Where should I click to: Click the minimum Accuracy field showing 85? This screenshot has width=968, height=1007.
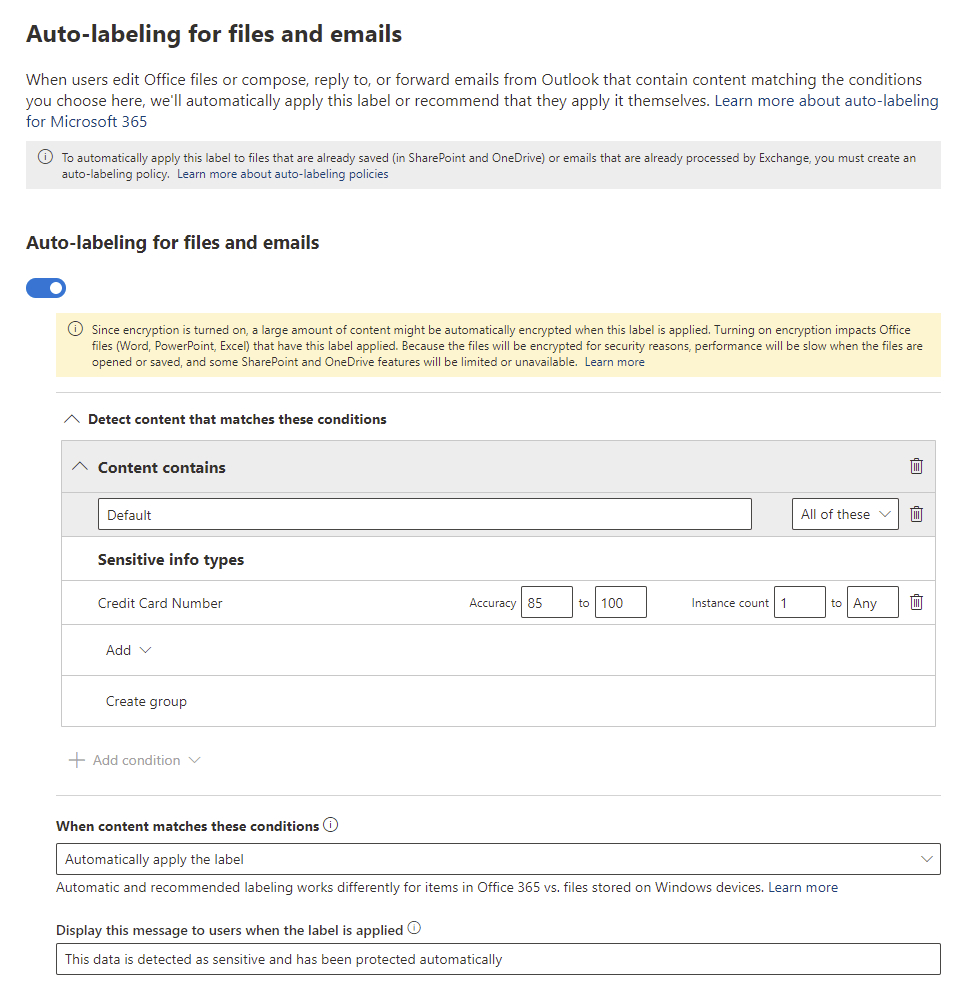[546, 603]
